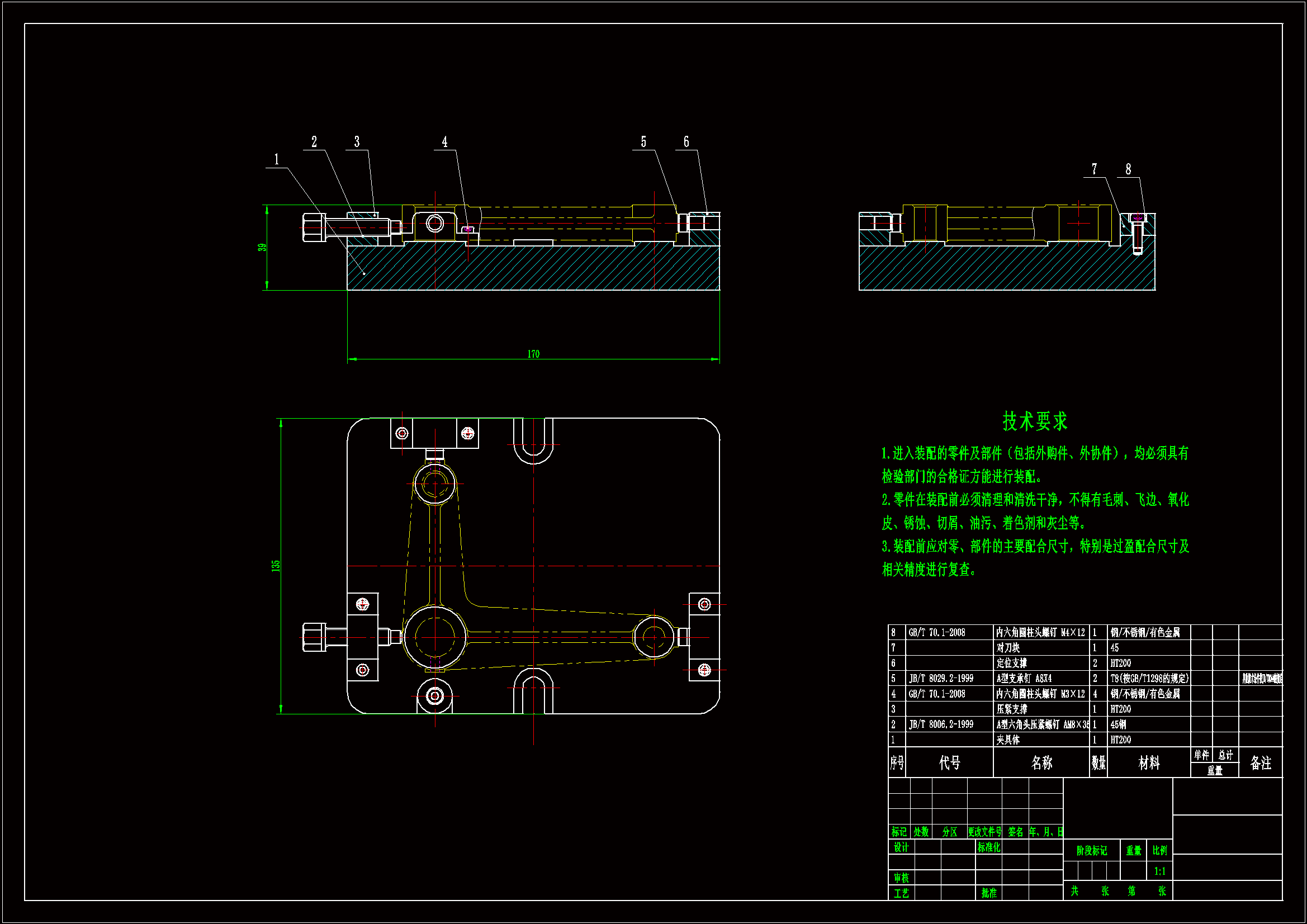Select part name '压紧支撑'

click(x=1012, y=709)
